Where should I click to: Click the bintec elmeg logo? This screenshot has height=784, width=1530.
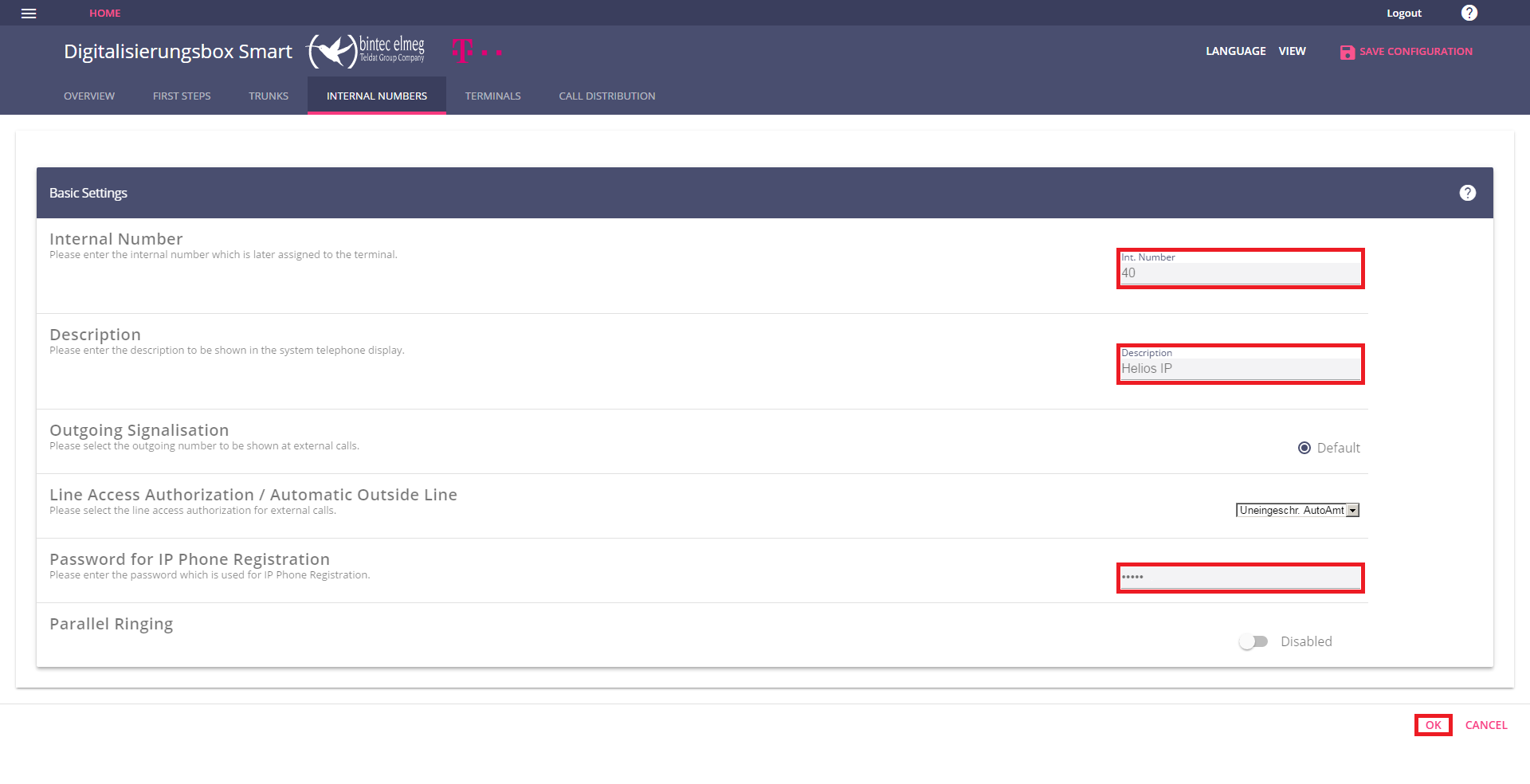coord(367,51)
